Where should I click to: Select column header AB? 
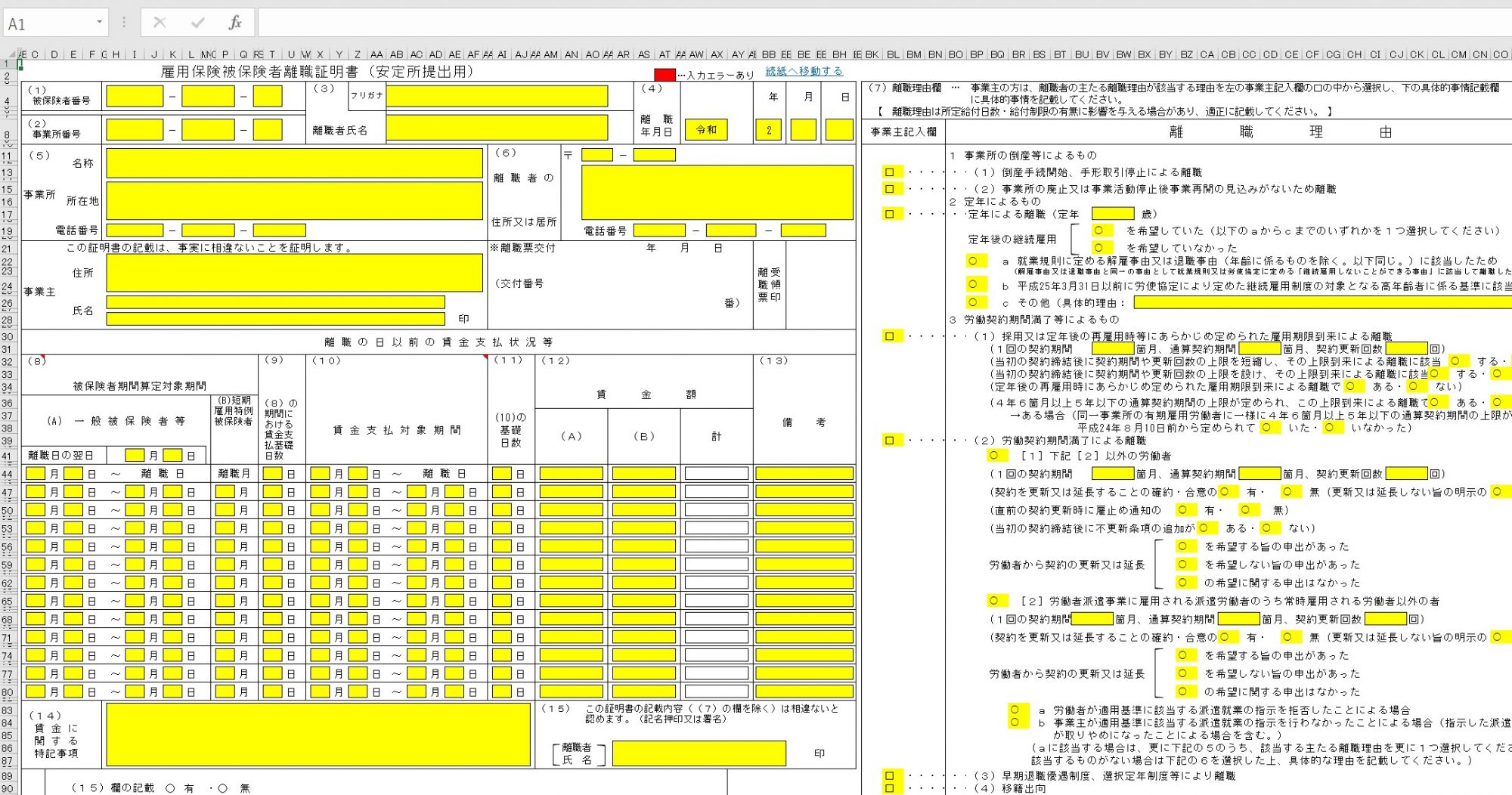click(x=396, y=54)
